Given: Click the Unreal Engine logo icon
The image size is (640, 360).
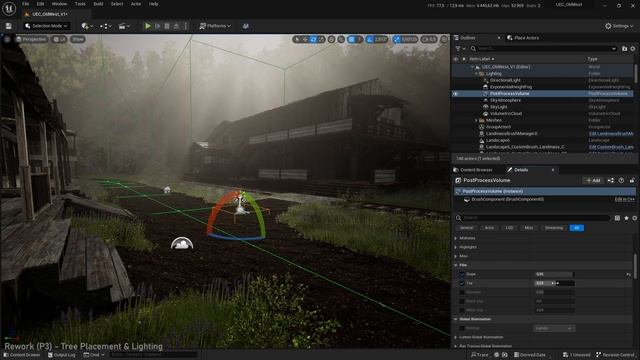Looking at the screenshot, I should pos(9,9).
